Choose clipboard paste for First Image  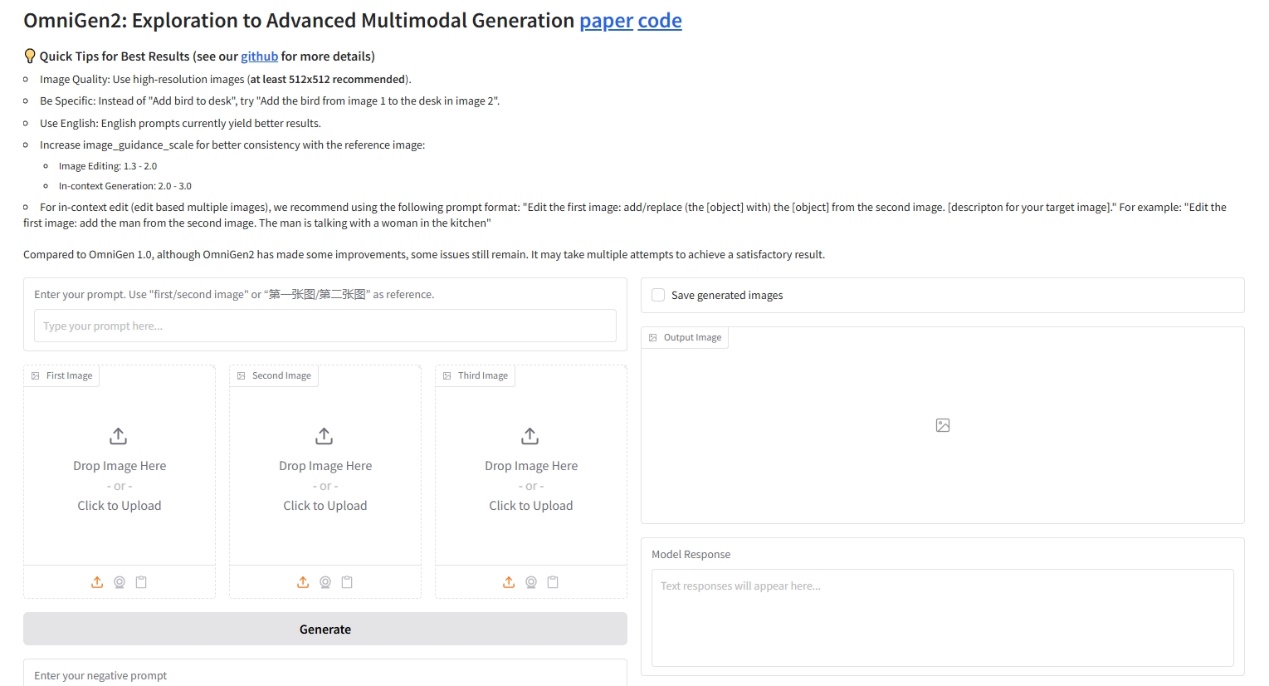141,582
